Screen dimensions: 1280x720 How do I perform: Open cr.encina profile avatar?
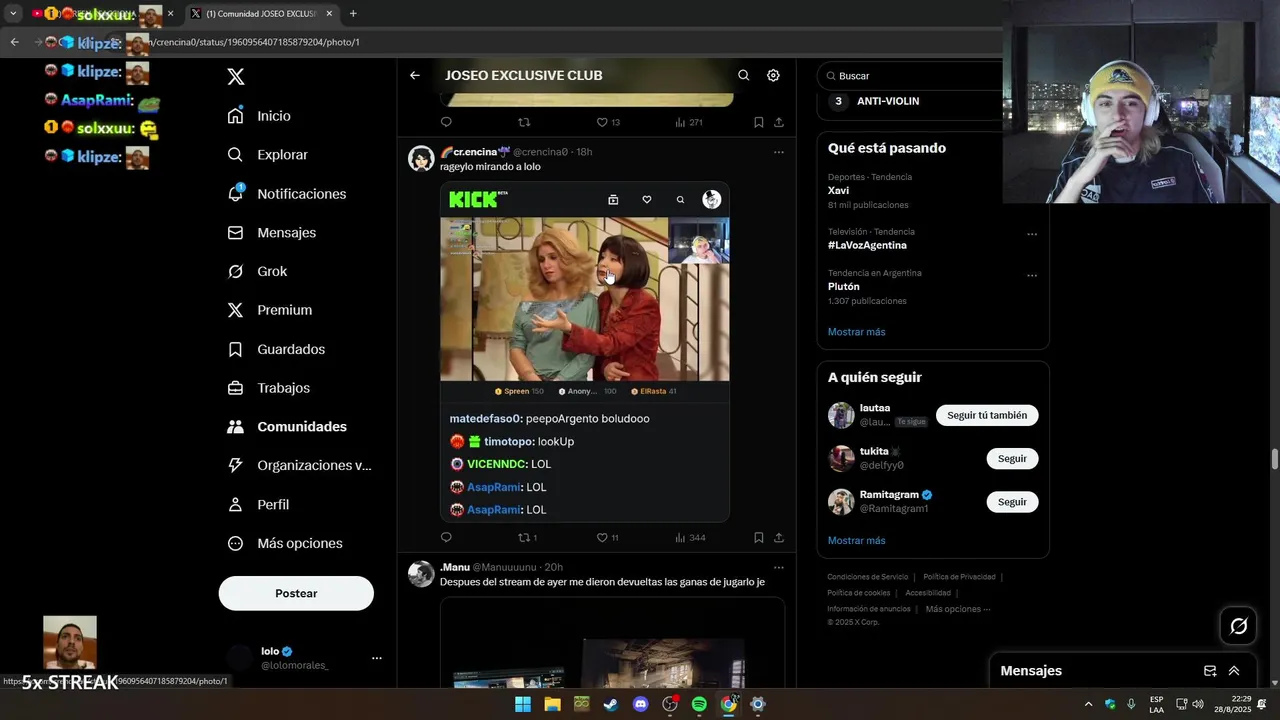tap(421, 158)
